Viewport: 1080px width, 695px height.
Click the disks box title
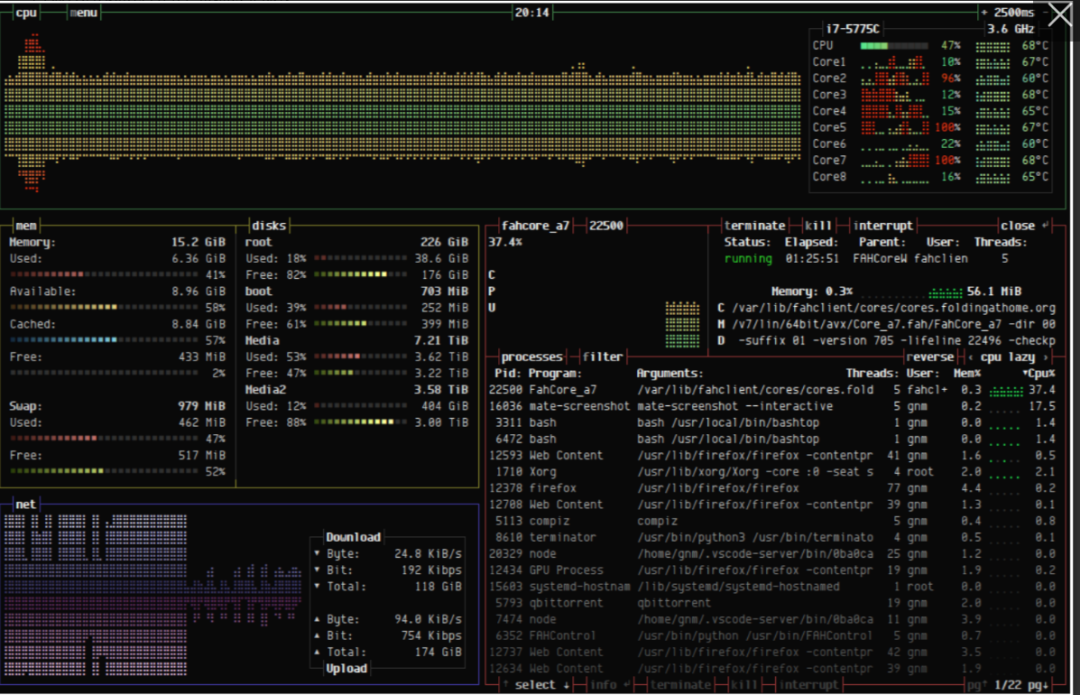[x=269, y=225]
